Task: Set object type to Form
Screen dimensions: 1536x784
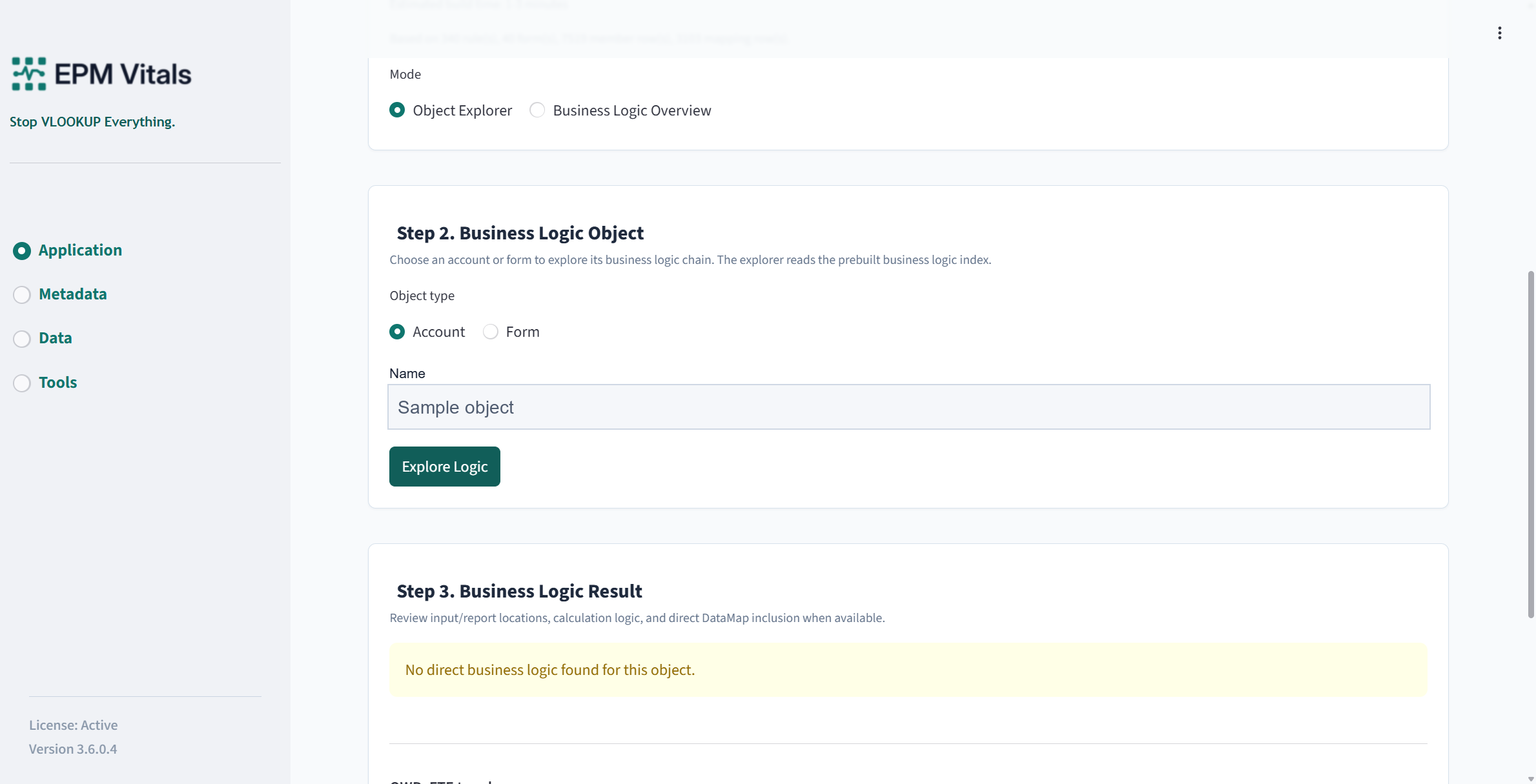Action: pyautogui.click(x=511, y=332)
